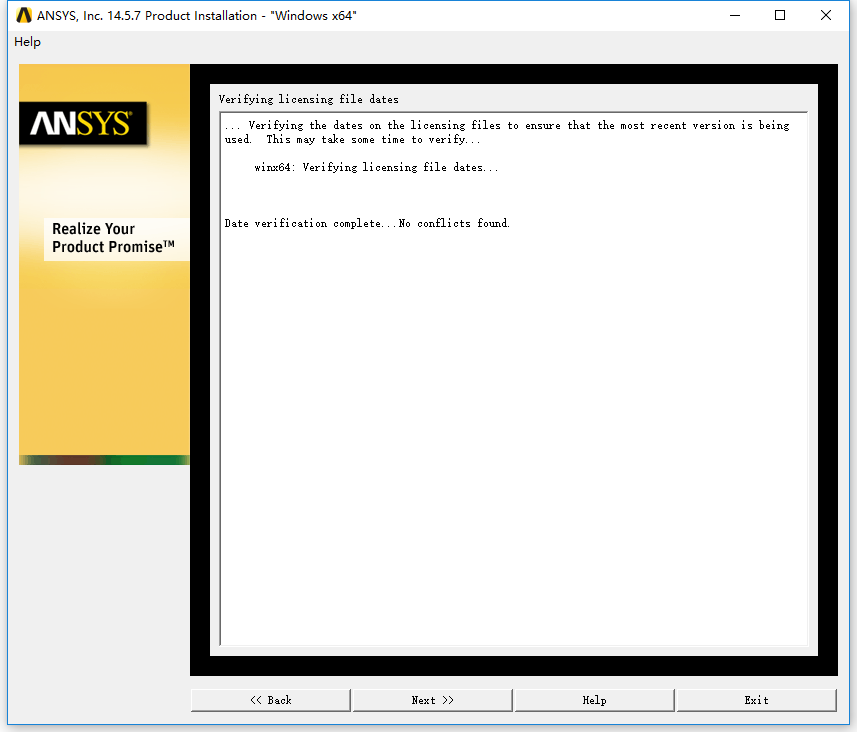Open installer Help button at the bottom
The width and height of the screenshot is (857, 732).
594,700
